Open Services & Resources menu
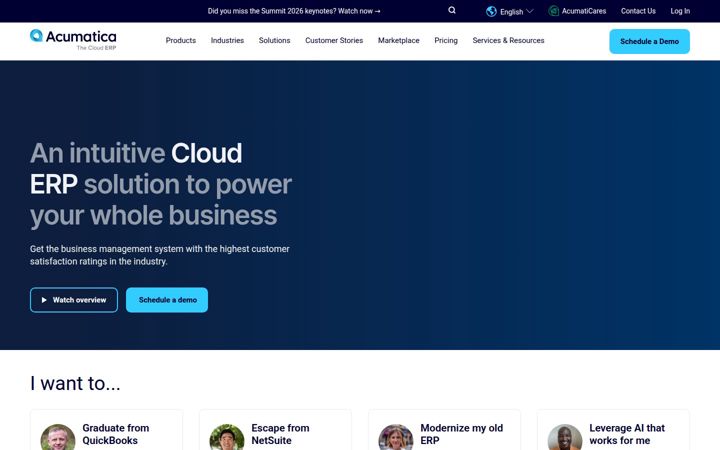The image size is (720, 450). click(508, 40)
